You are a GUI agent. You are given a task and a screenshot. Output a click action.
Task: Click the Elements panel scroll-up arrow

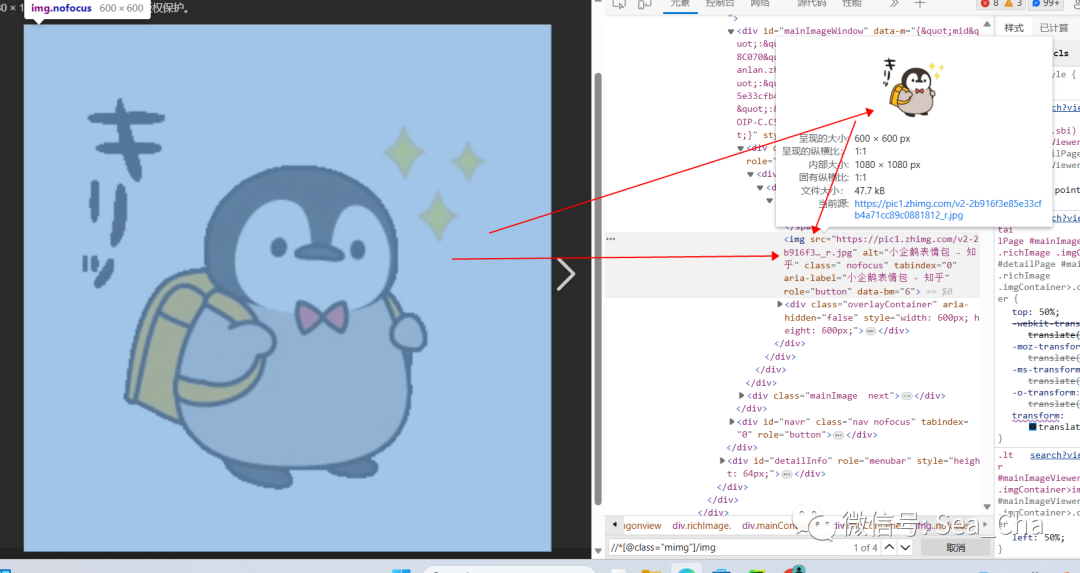tap(987, 24)
